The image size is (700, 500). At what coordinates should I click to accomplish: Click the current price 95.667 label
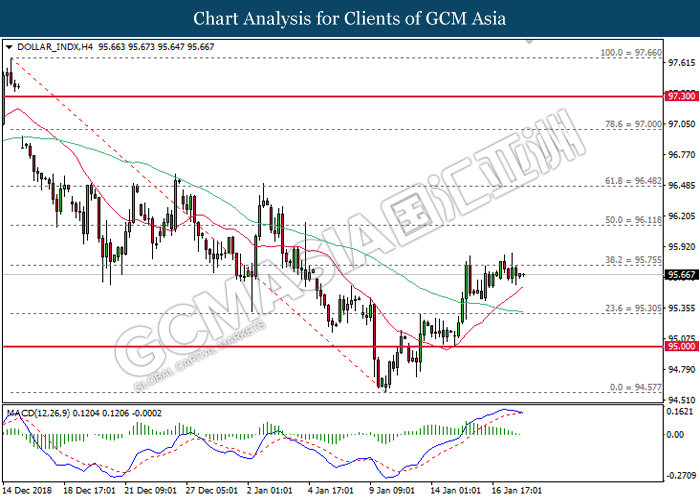(681, 275)
